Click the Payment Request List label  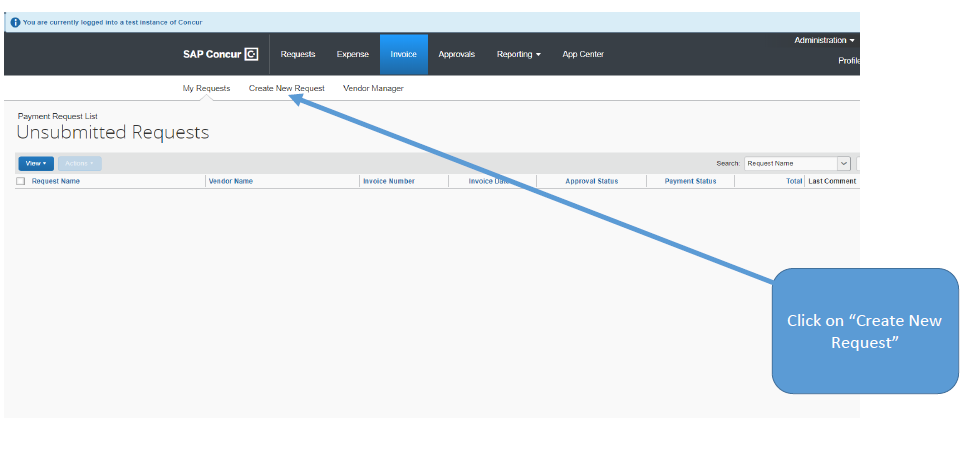pyautogui.click(x=58, y=116)
